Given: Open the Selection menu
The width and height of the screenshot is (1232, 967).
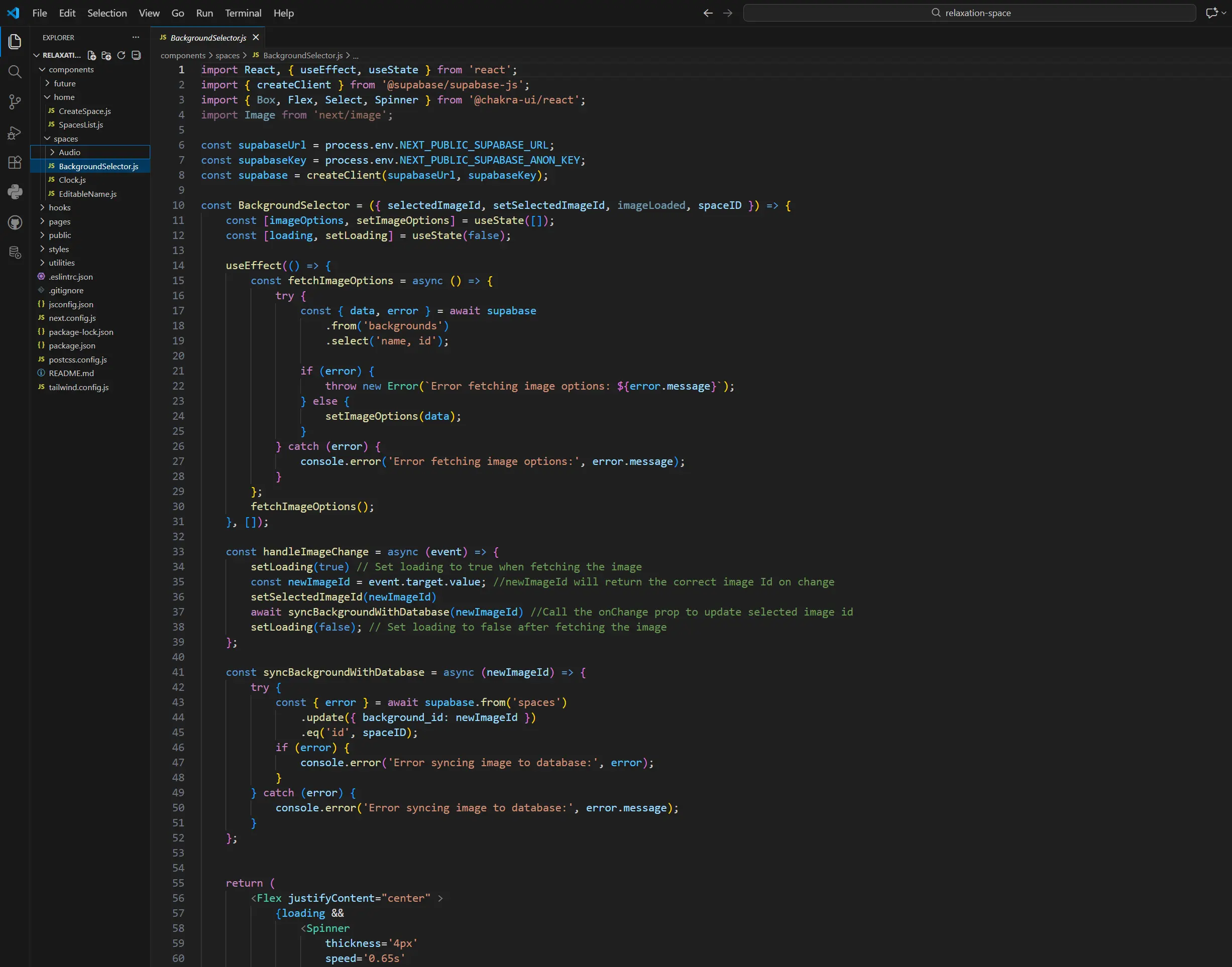Looking at the screenshot, I should [106, 13].
